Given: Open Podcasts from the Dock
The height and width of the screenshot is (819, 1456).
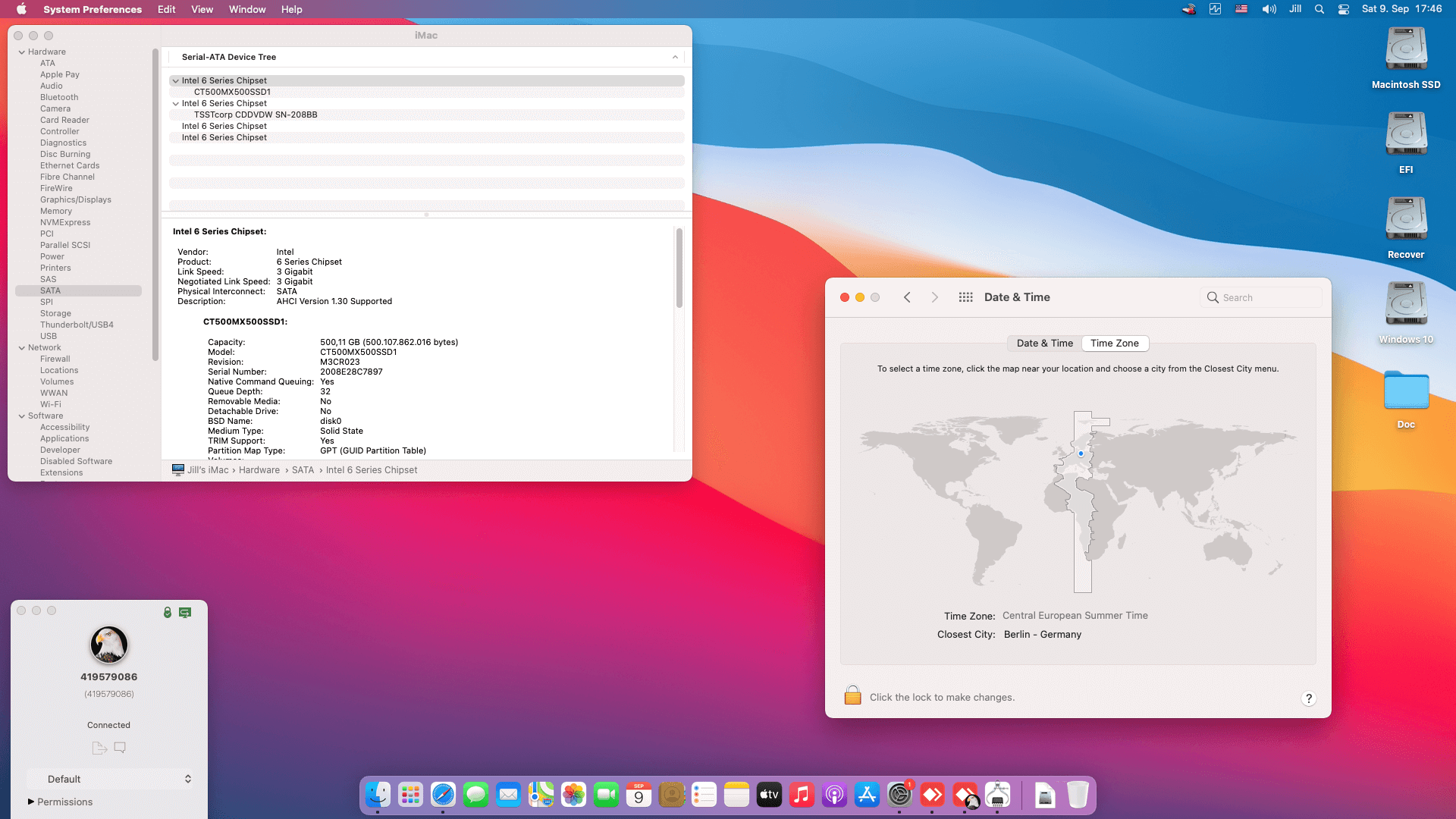Looking at the screenshot, I should coord(834,795).
